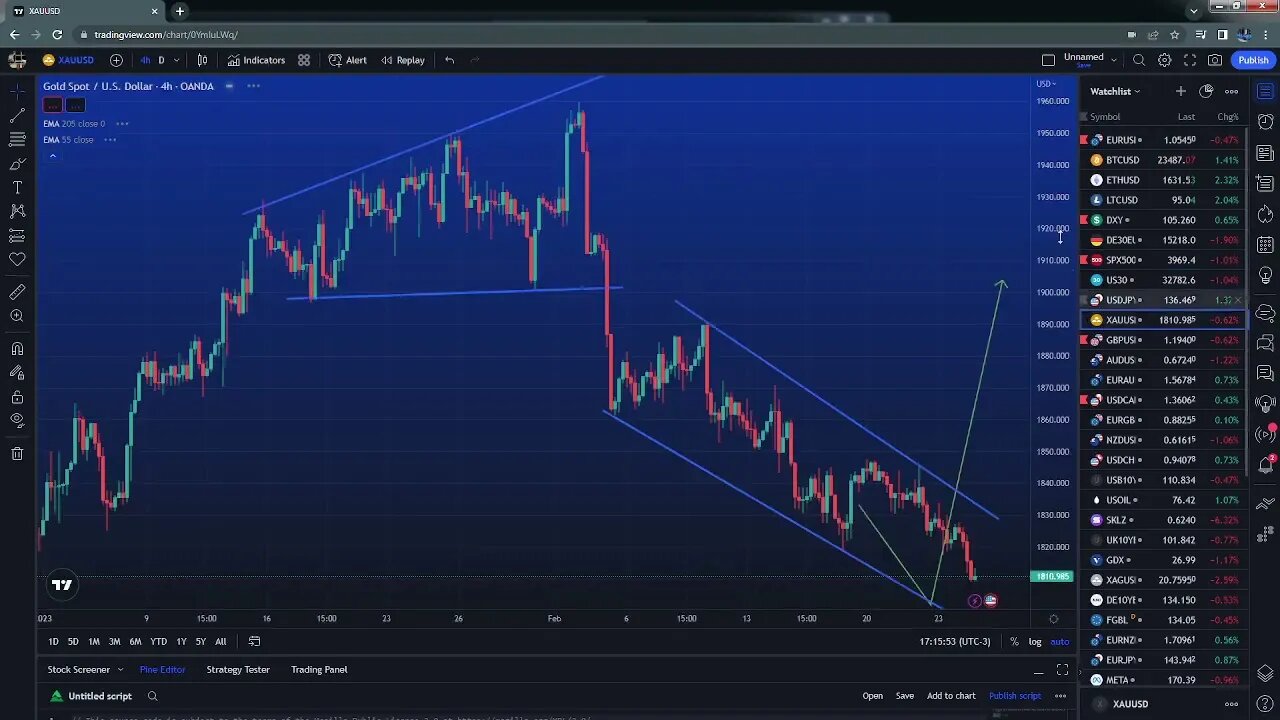Image resolution: width=1280 pixels, height=720 pixels.
Task: Click the chart time axis settings icon
Action: [x=1053, y=619]
